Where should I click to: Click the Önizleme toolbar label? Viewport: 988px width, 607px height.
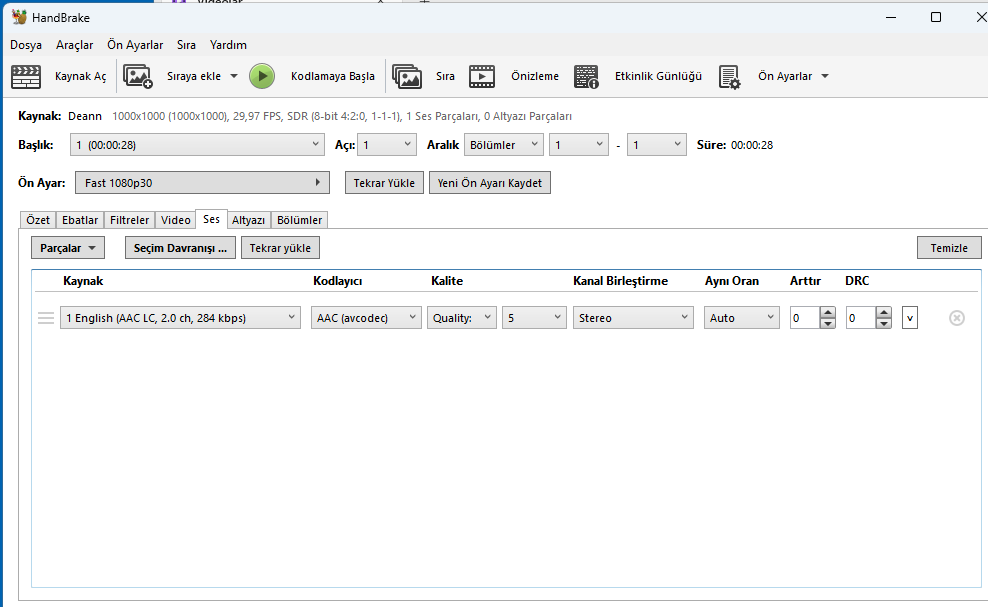[535, 76]
